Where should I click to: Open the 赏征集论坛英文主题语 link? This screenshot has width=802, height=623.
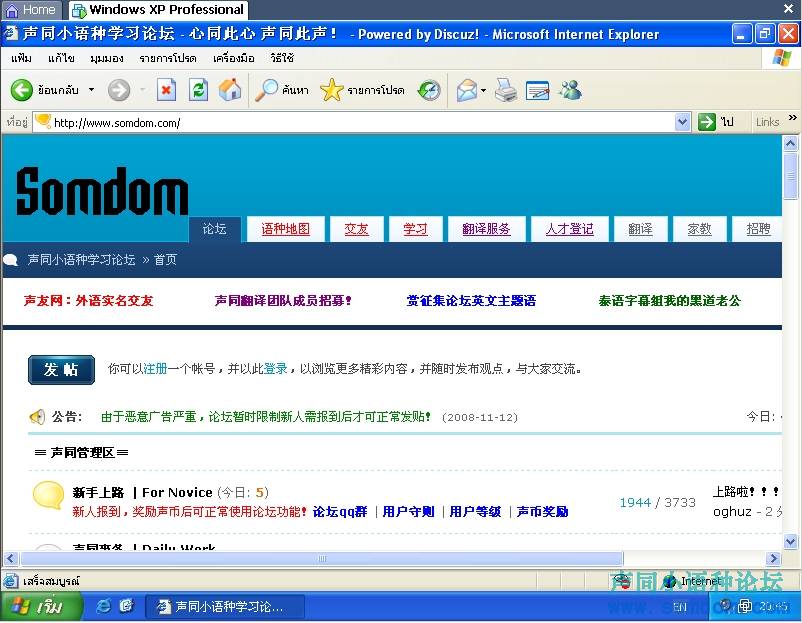pyautogui.click(x=471, y=301)
